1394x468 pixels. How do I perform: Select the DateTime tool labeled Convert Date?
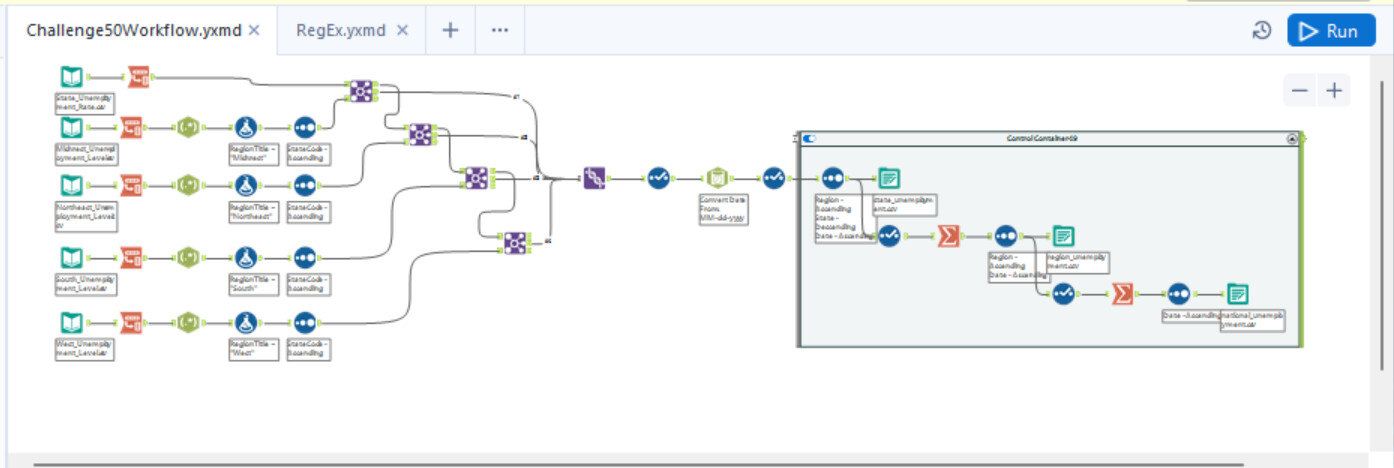pos(716,179)
